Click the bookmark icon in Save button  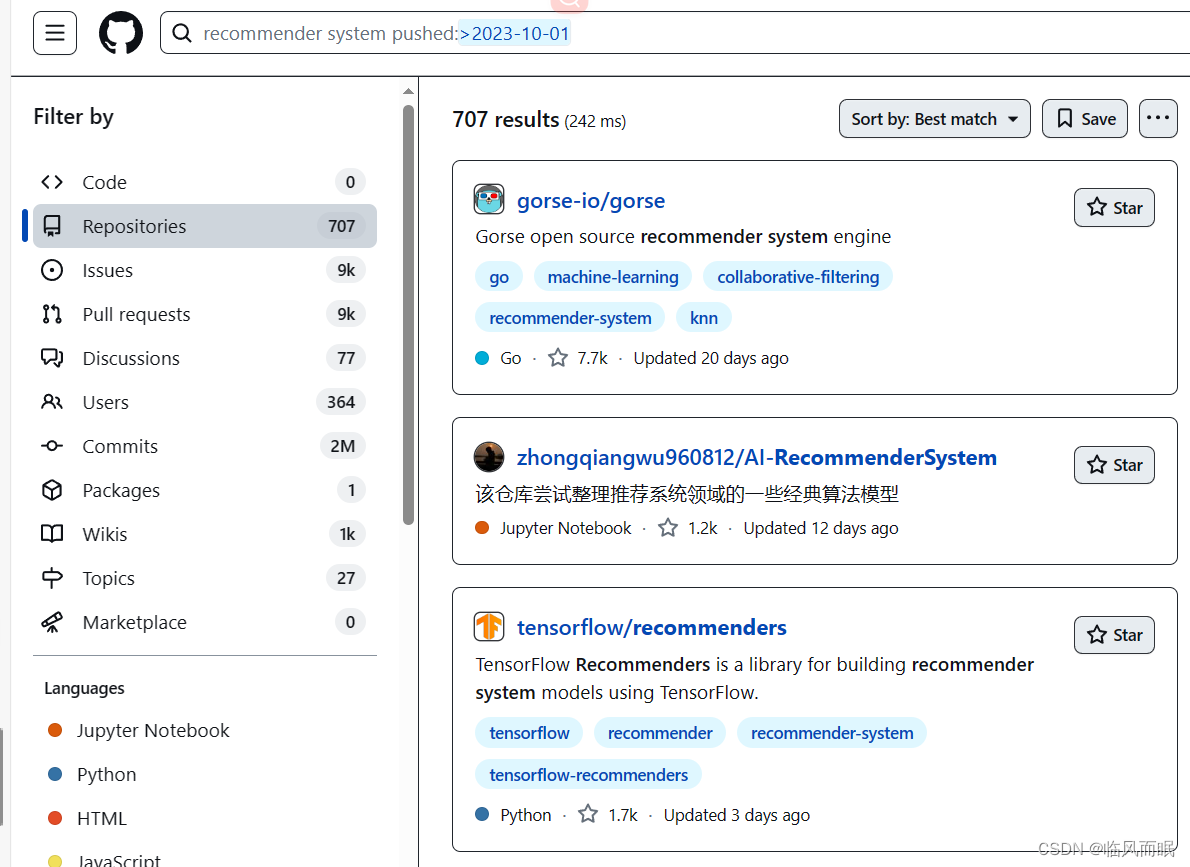pyautogui.click(x=1065, y=118)
